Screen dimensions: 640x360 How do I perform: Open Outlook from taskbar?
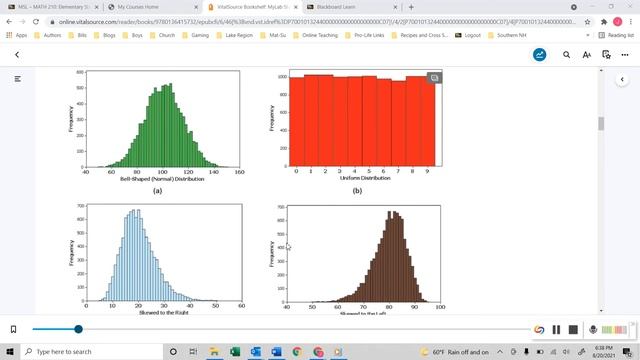click(256, 351)
